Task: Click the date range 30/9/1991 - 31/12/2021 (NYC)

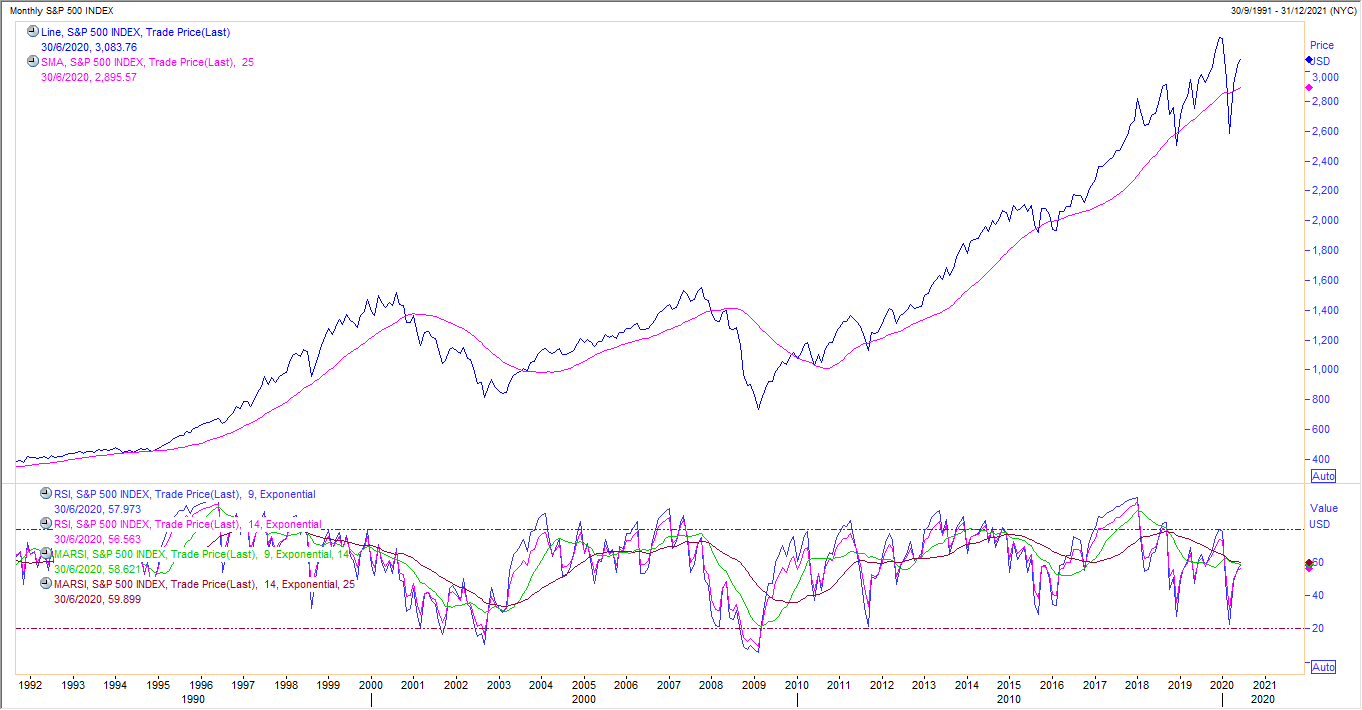Action: (x=1292, y=10)
